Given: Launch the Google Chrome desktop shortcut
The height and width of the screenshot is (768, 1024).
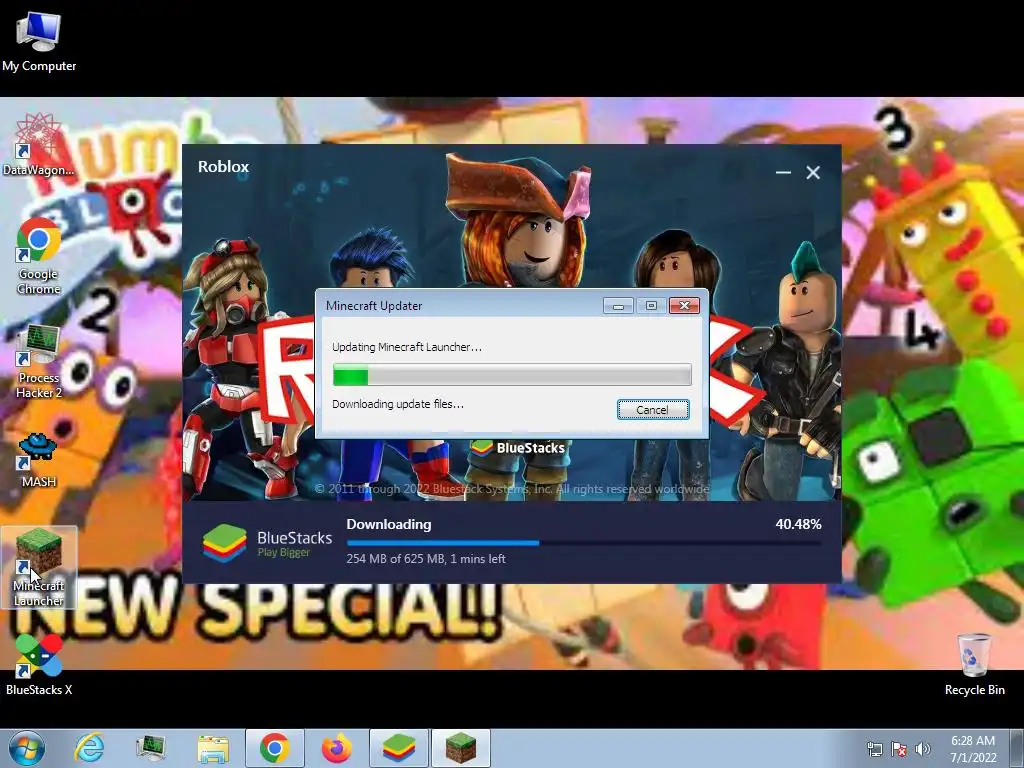Looking at the screenshot, I should (x=38, y=255).
